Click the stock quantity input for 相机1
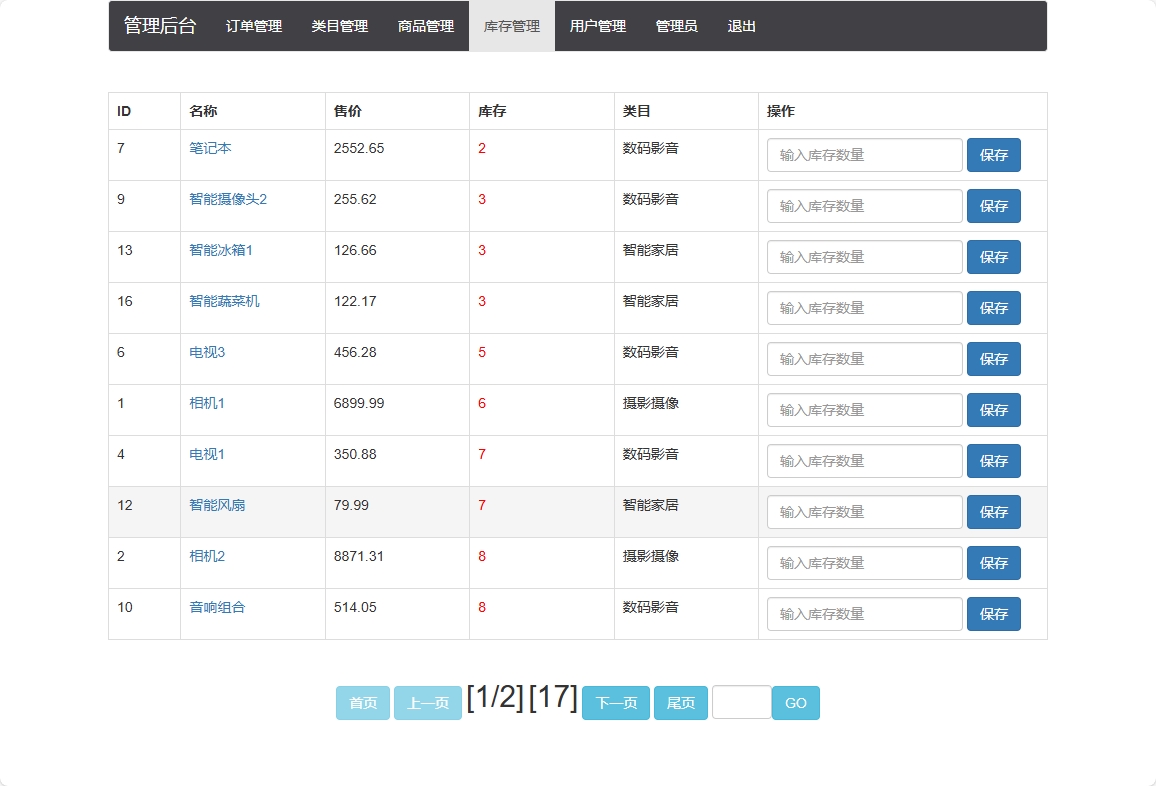Viewport: 1156px width, 786px height. point(864,410)
